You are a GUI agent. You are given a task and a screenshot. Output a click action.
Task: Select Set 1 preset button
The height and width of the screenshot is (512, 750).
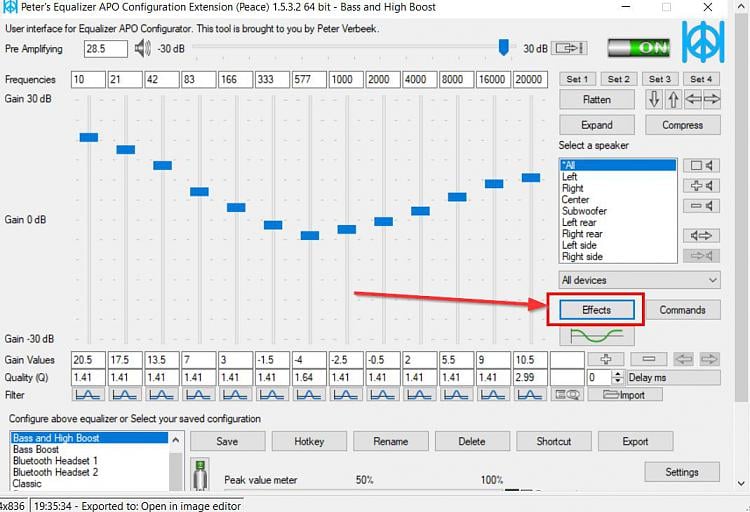577,79
